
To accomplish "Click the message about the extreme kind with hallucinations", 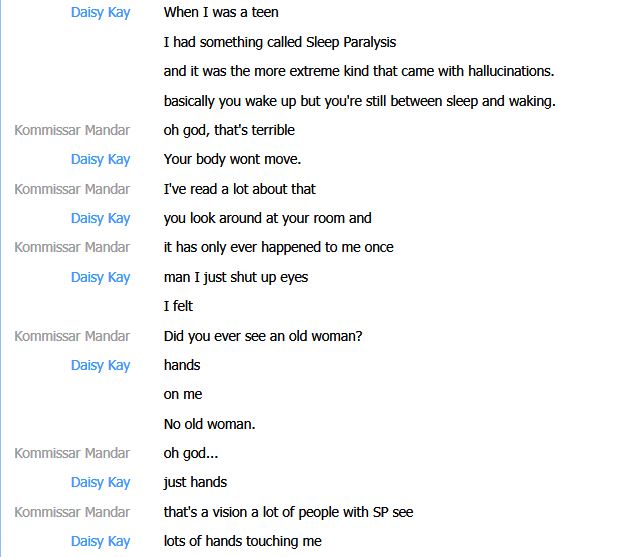I will pos(359,71).
